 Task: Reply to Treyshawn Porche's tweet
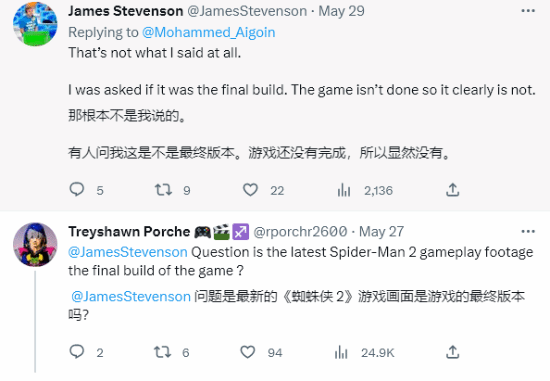(77, 352)
